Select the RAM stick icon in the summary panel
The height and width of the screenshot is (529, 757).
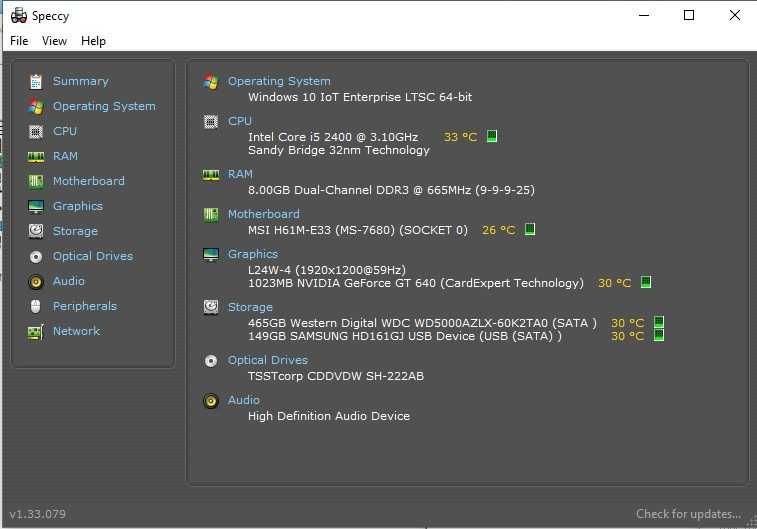[x=211, y=175]
